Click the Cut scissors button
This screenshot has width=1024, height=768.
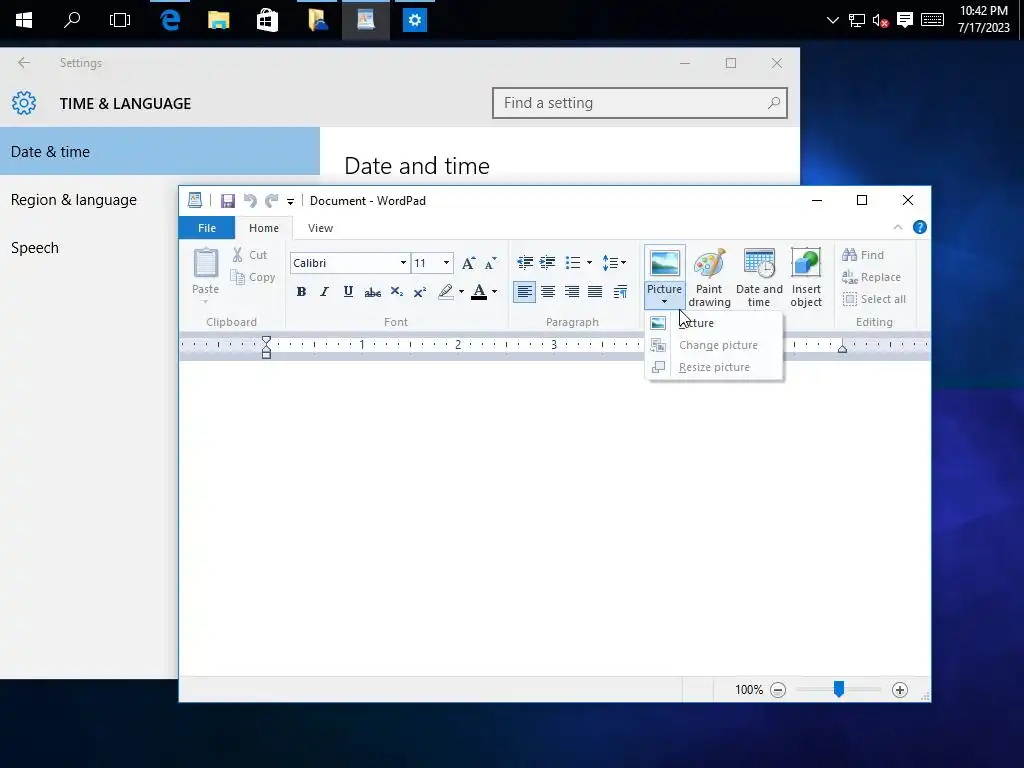tap(249, 255)
